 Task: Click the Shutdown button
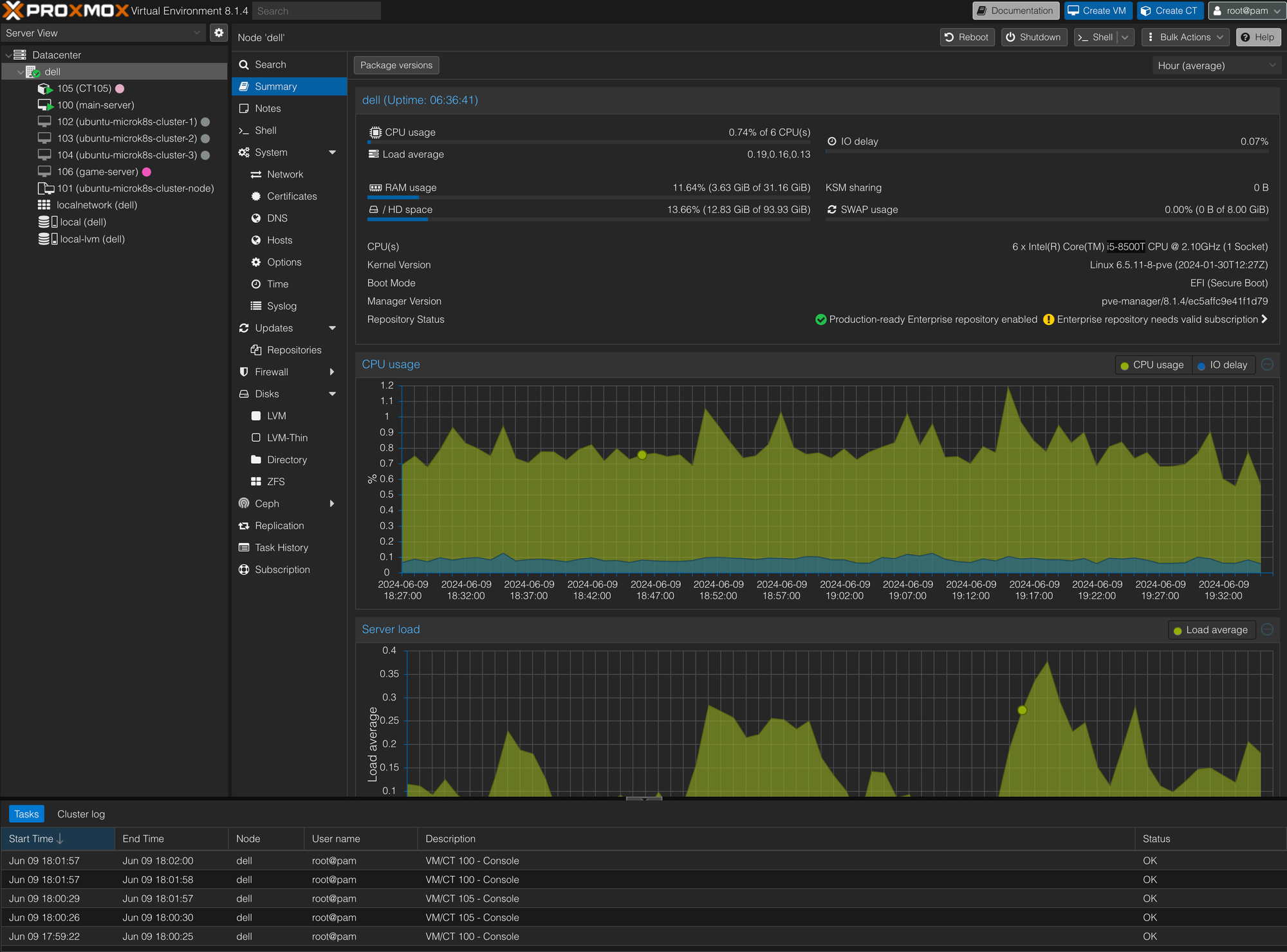point(1033,37)
